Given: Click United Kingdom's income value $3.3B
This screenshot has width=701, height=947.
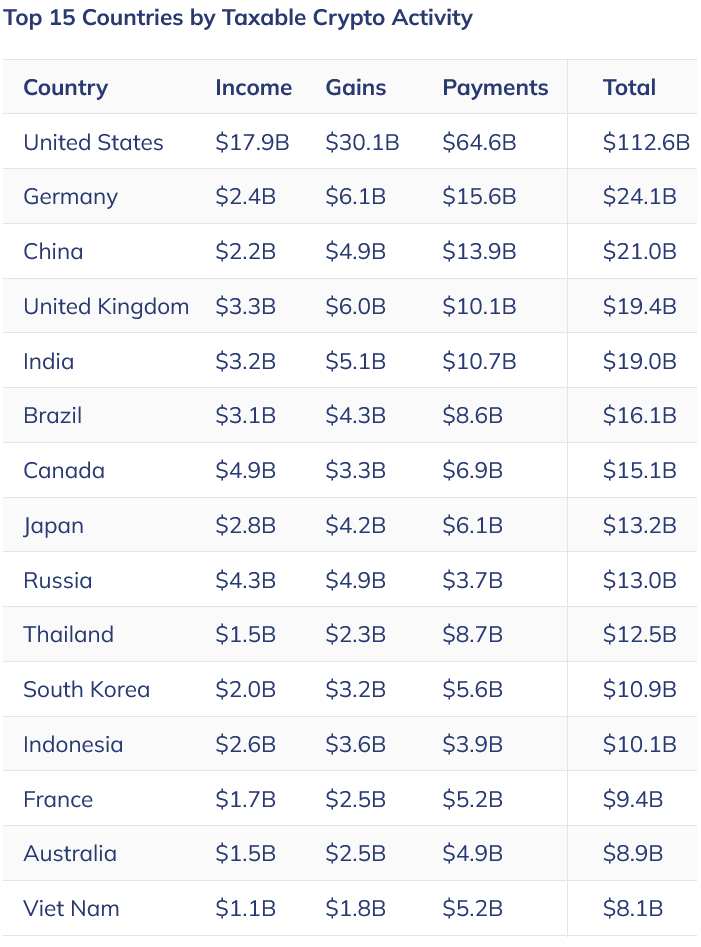Looking at the screenshot, I should [x=245, y=306].
